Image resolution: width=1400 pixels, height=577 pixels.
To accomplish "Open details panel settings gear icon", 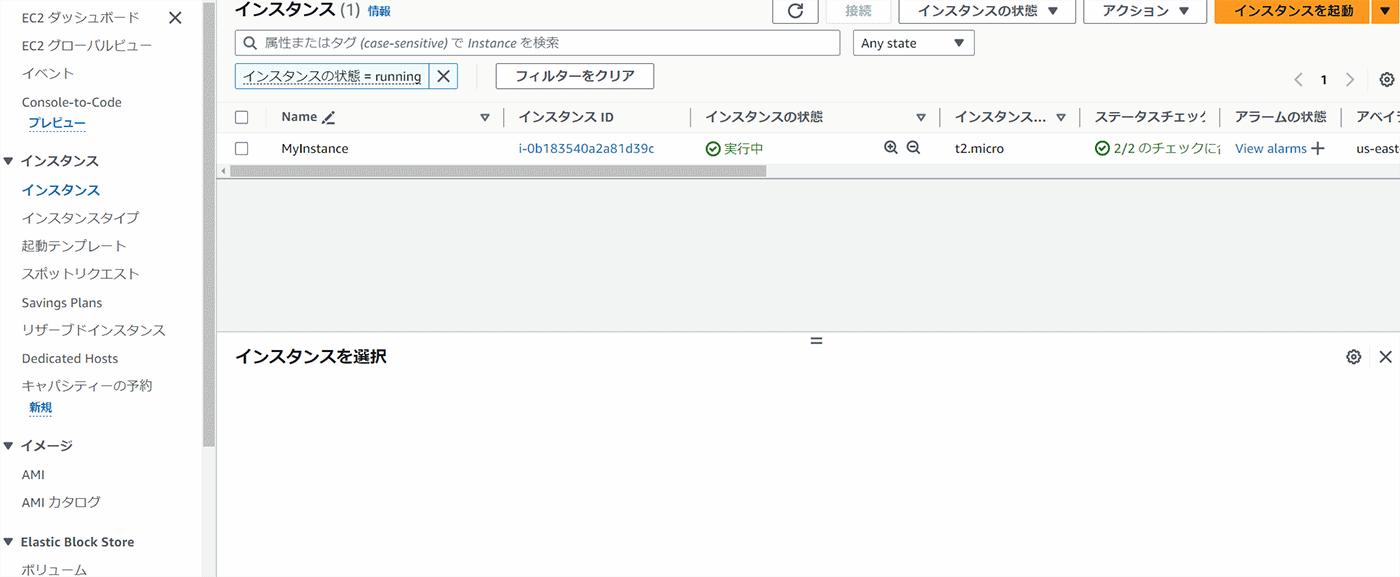I will coord(1354,357).
